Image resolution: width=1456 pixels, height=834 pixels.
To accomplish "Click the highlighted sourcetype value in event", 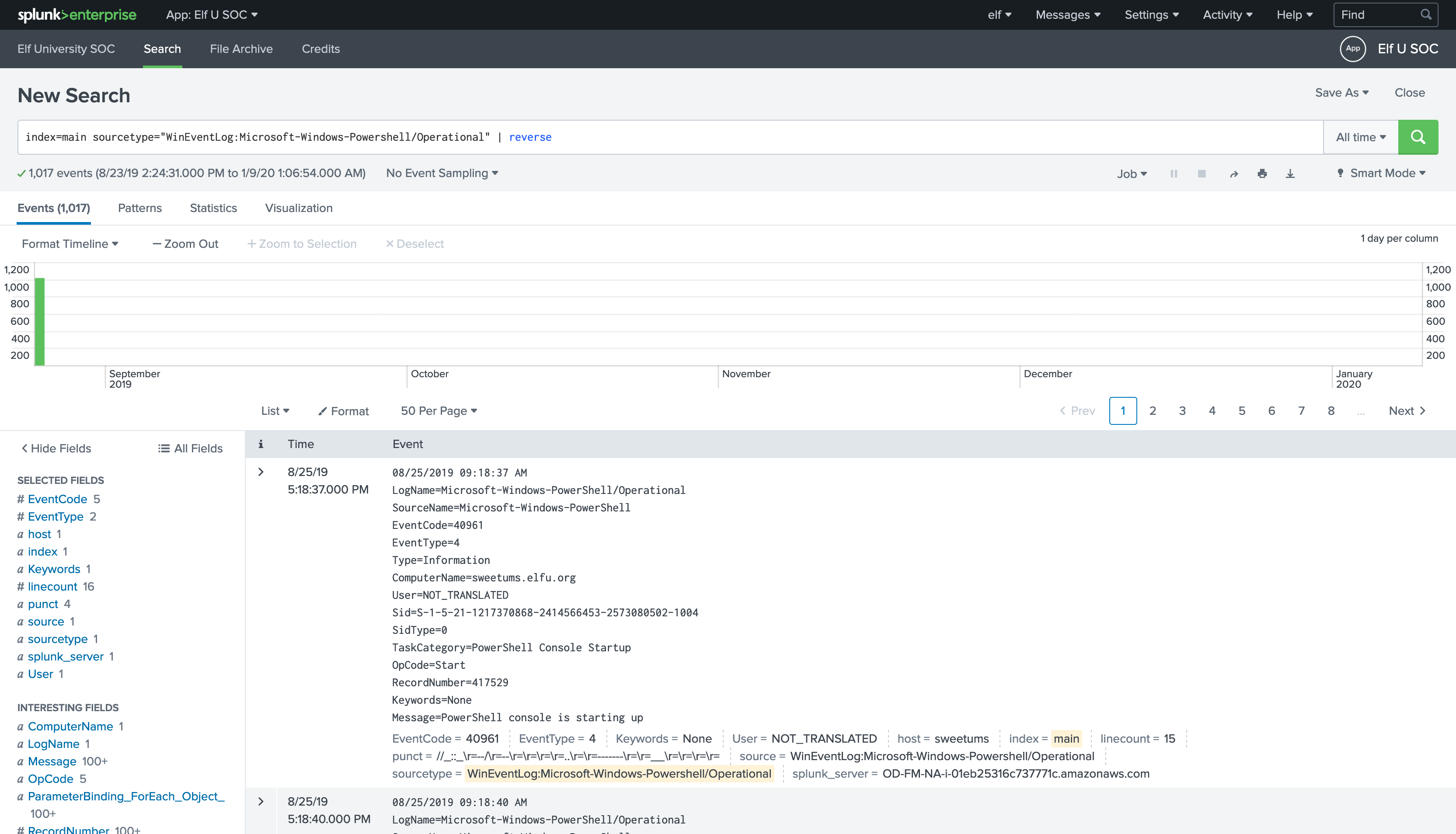I will tap(619, 774).
